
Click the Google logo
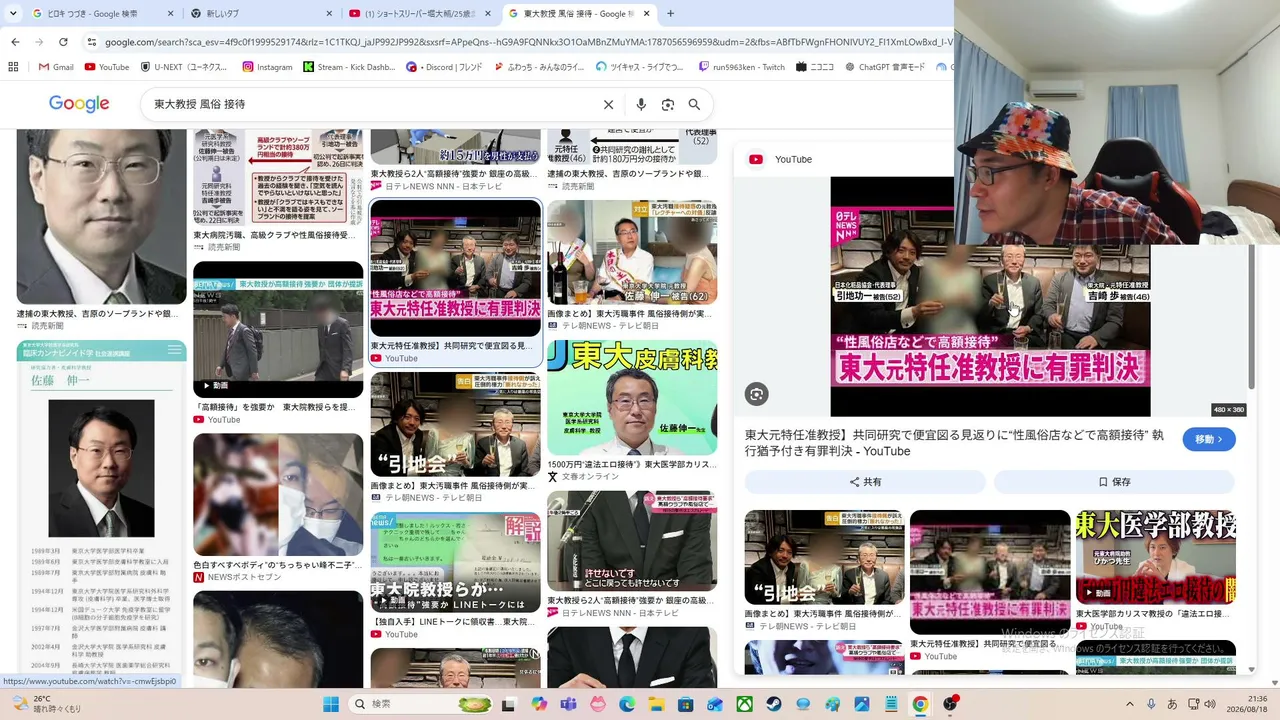coord(79,104)
